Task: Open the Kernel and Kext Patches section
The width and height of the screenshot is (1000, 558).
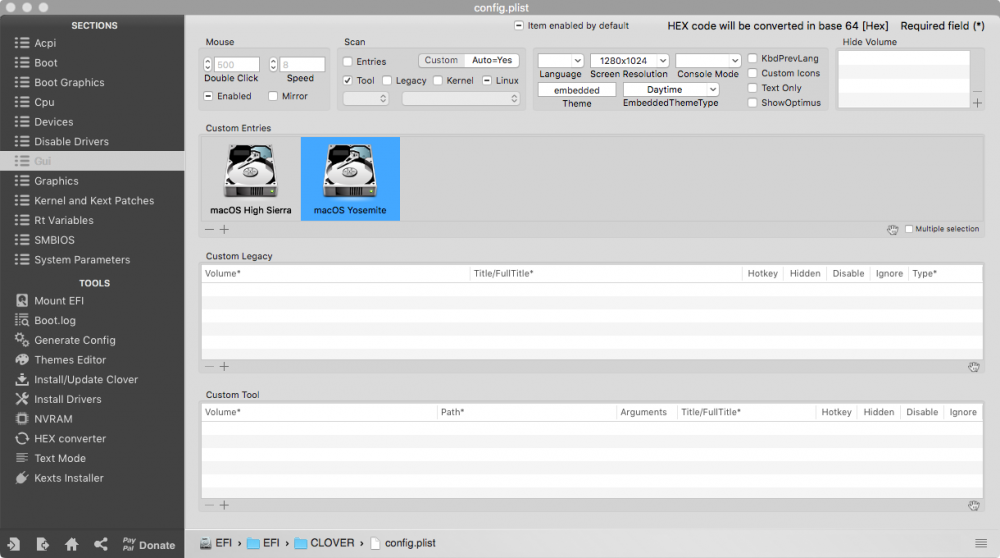Action: 92,200
